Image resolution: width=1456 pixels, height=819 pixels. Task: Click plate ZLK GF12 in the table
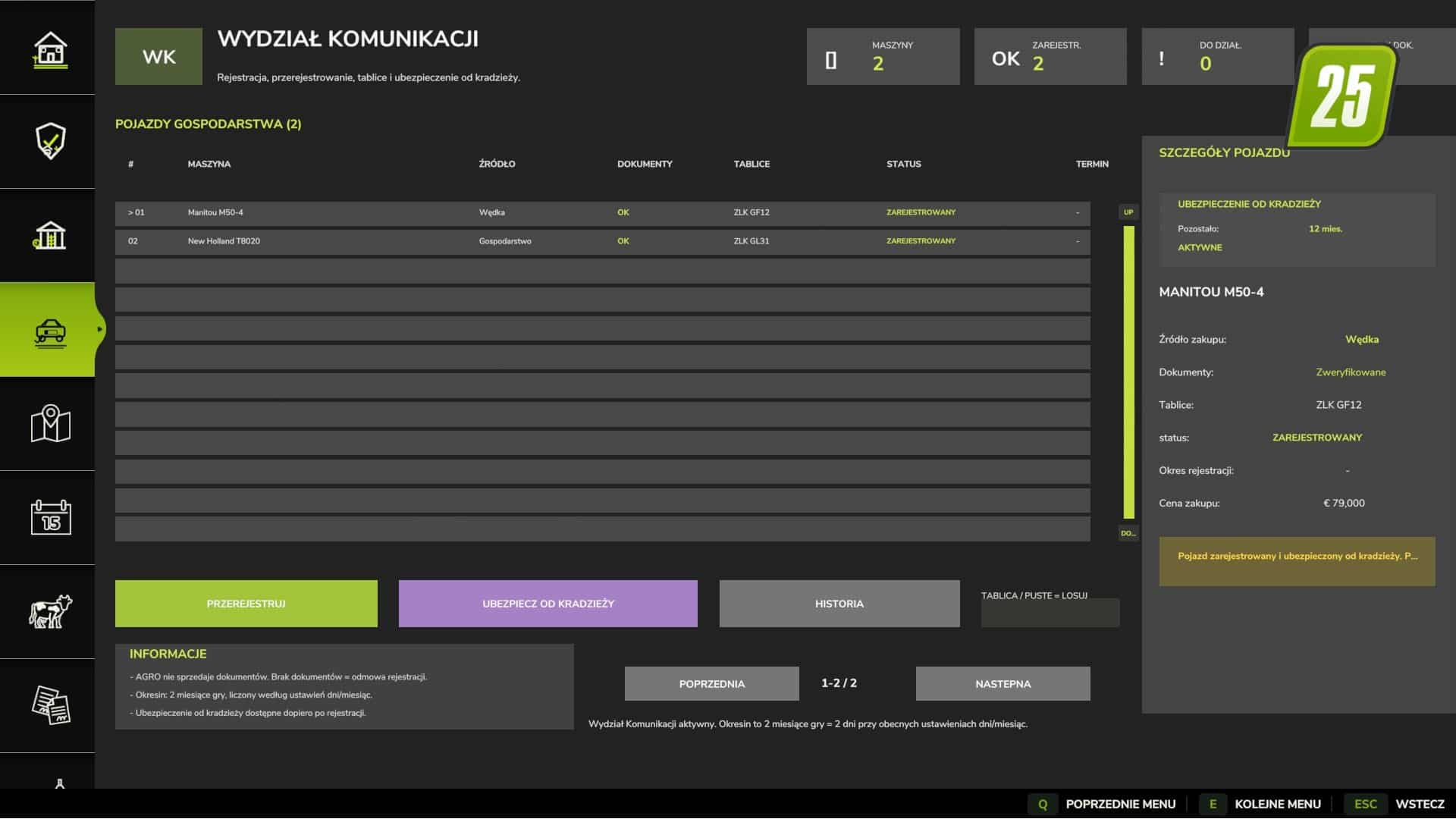(752, 212)
